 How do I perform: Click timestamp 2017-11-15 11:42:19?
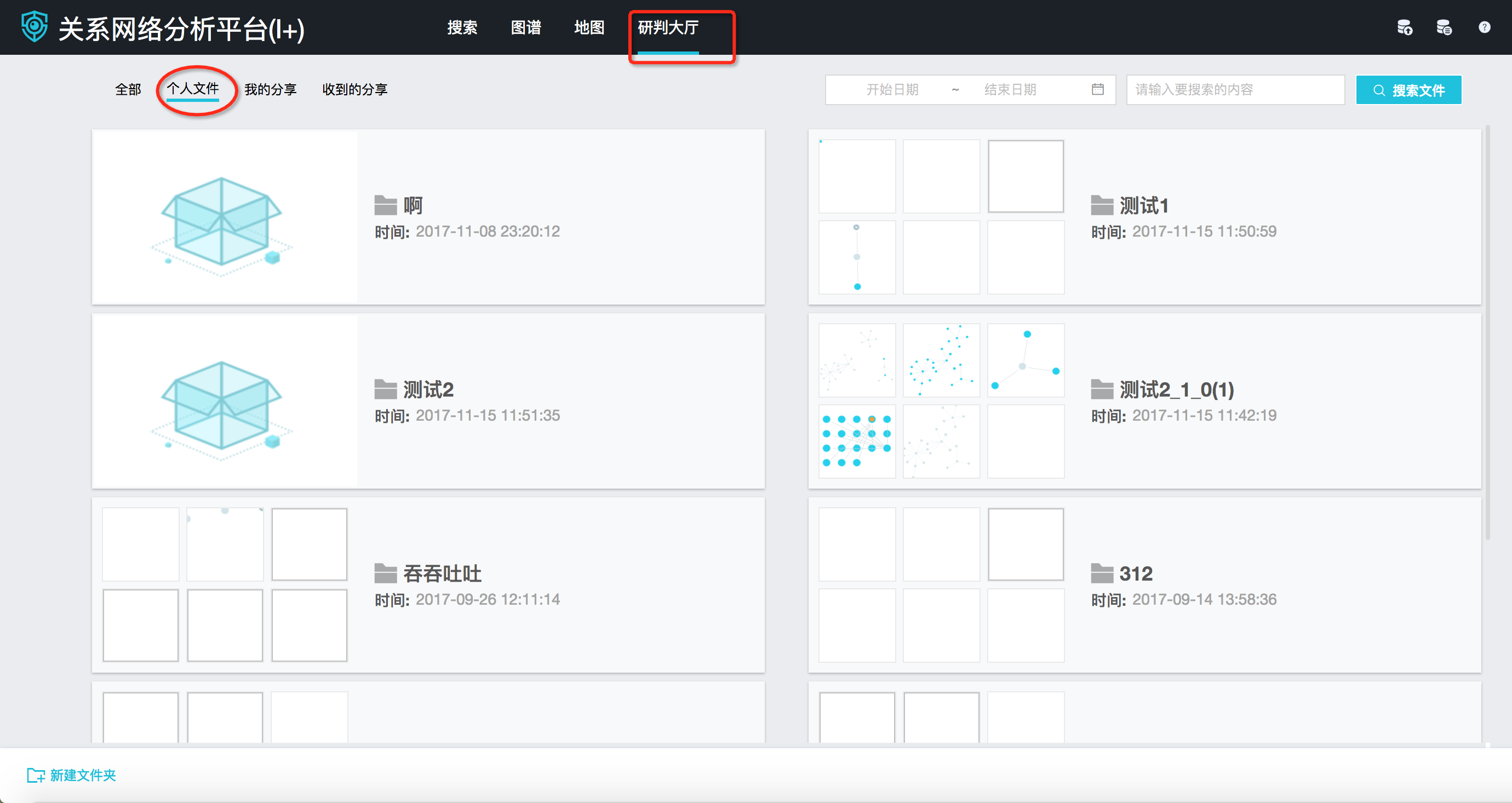[1204, 415]
